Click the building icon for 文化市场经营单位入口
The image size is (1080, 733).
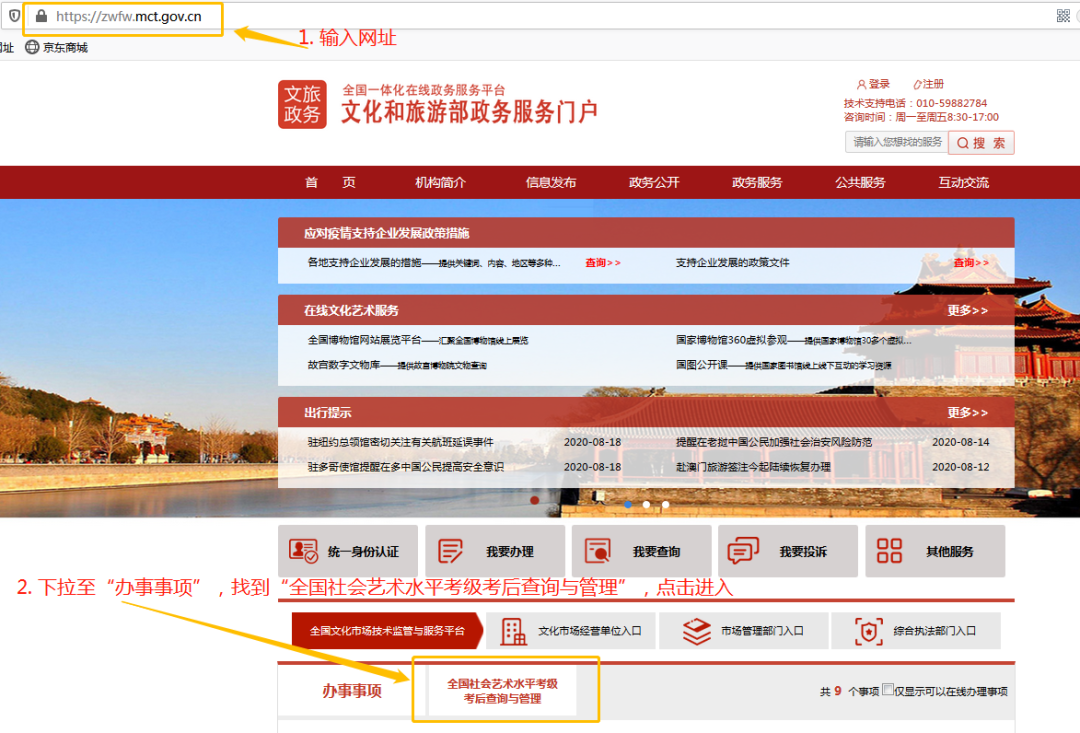tap(515, 630)
